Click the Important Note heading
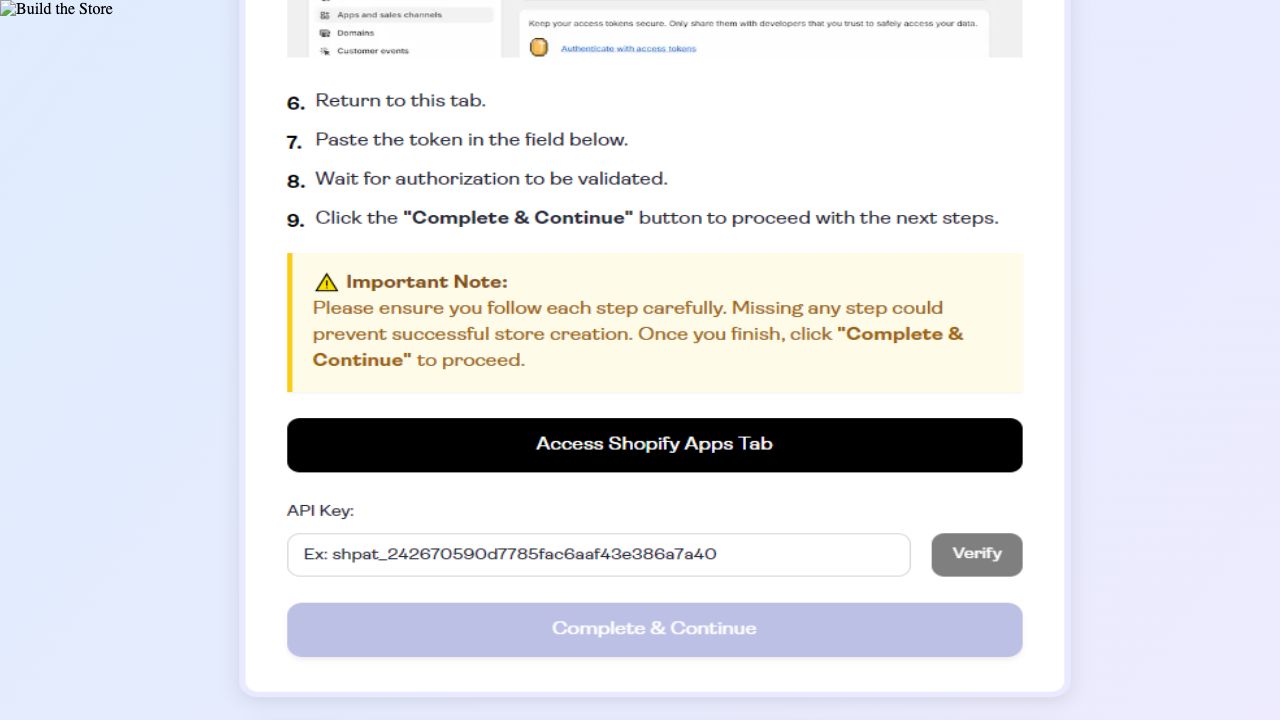Image resolution: width=1280 pixels, height=720 pixels. tap(426, 282)
